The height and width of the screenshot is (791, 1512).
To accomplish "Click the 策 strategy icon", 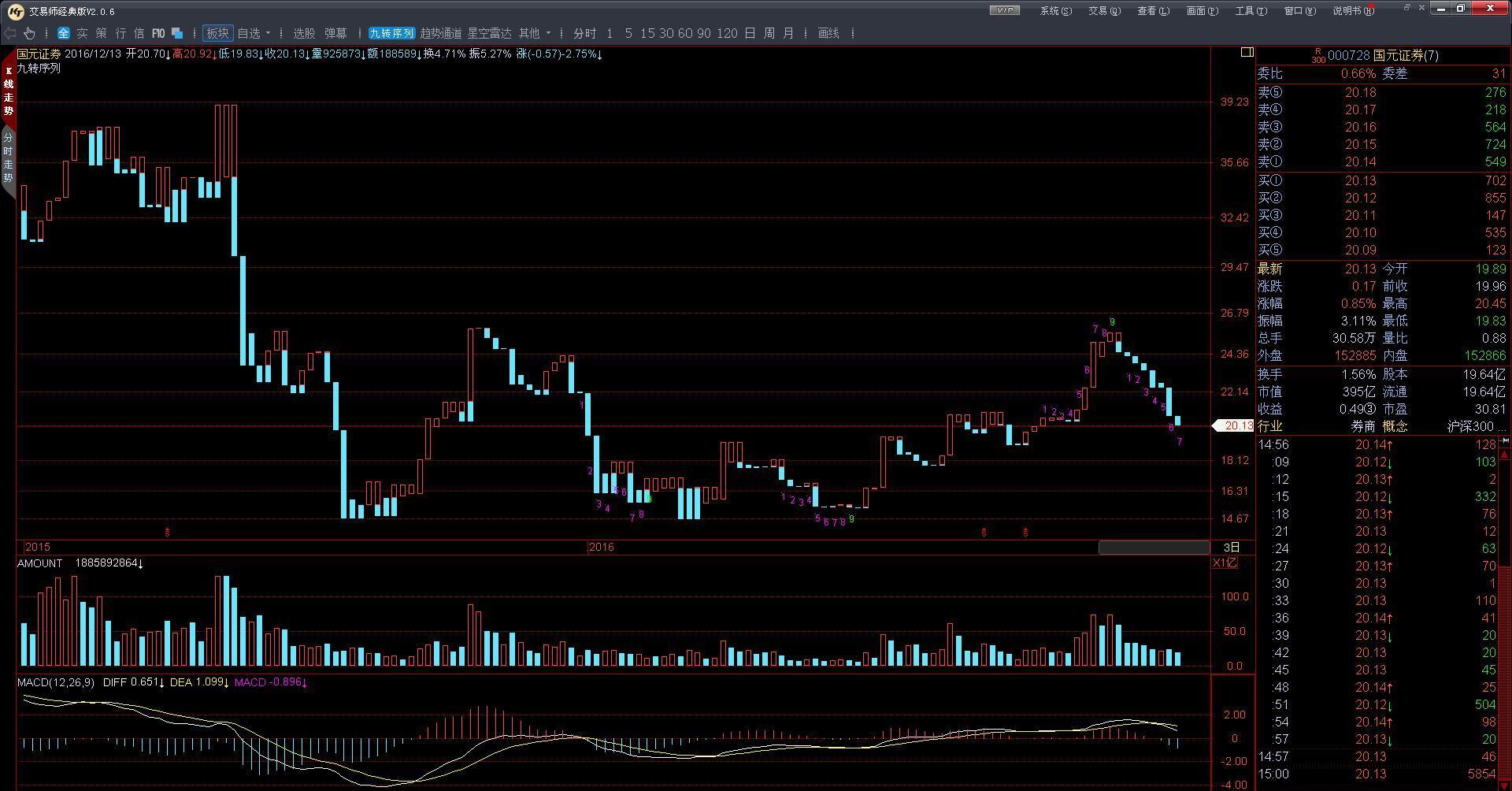I will (x=102, y=33).
